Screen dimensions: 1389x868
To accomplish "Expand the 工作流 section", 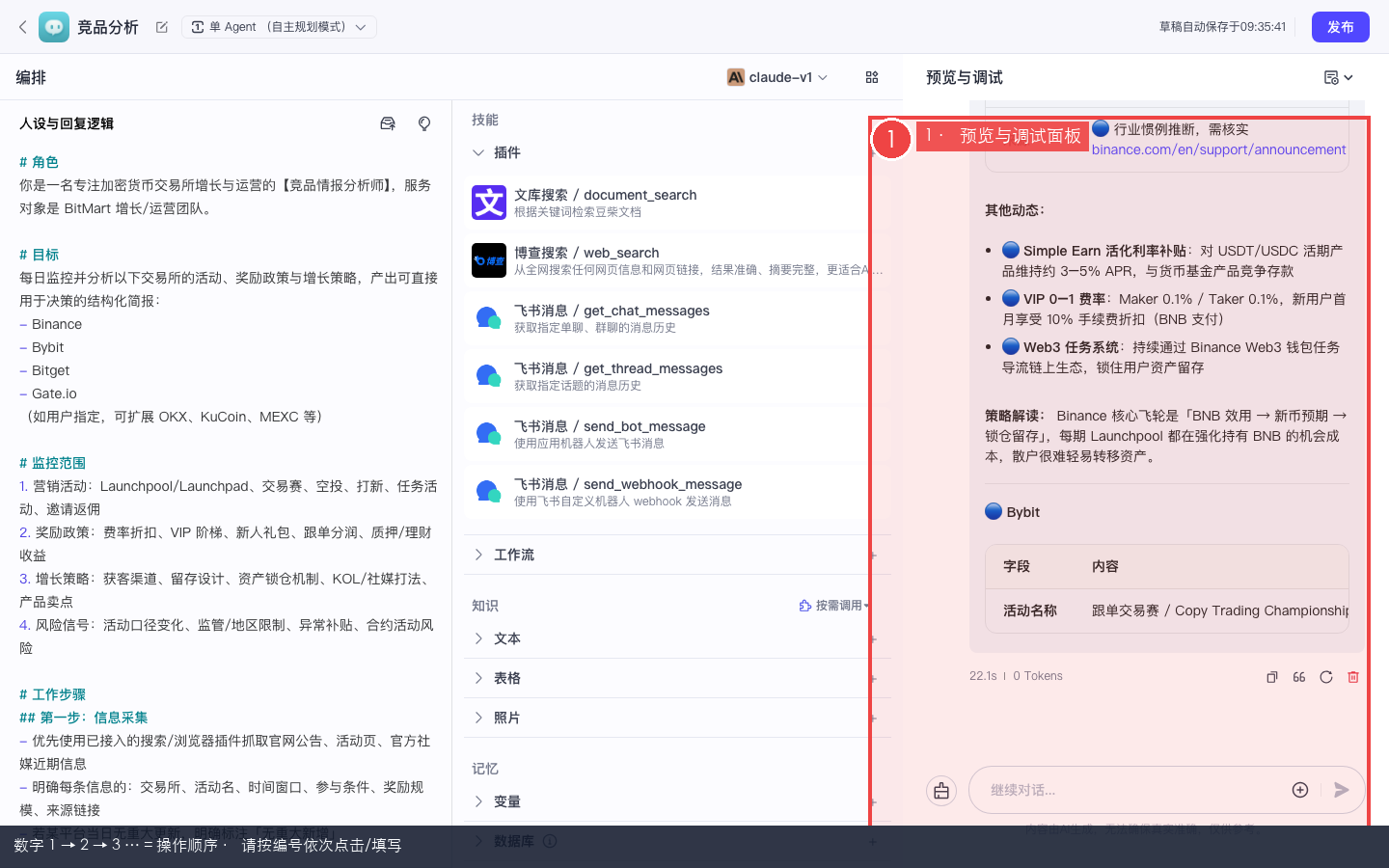I will [478, 555].
